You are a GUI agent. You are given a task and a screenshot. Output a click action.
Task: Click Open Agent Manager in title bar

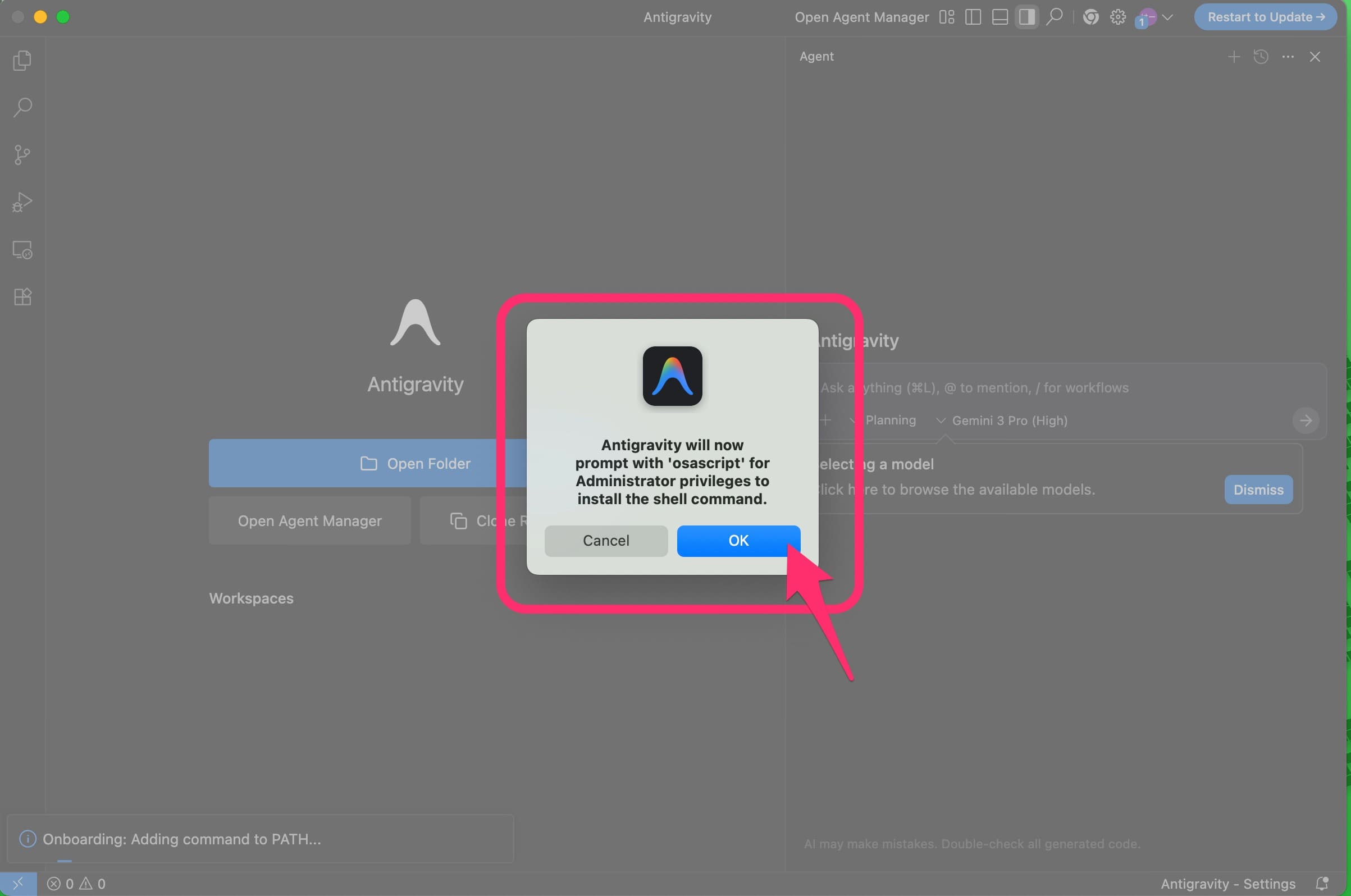pos(861,17)
